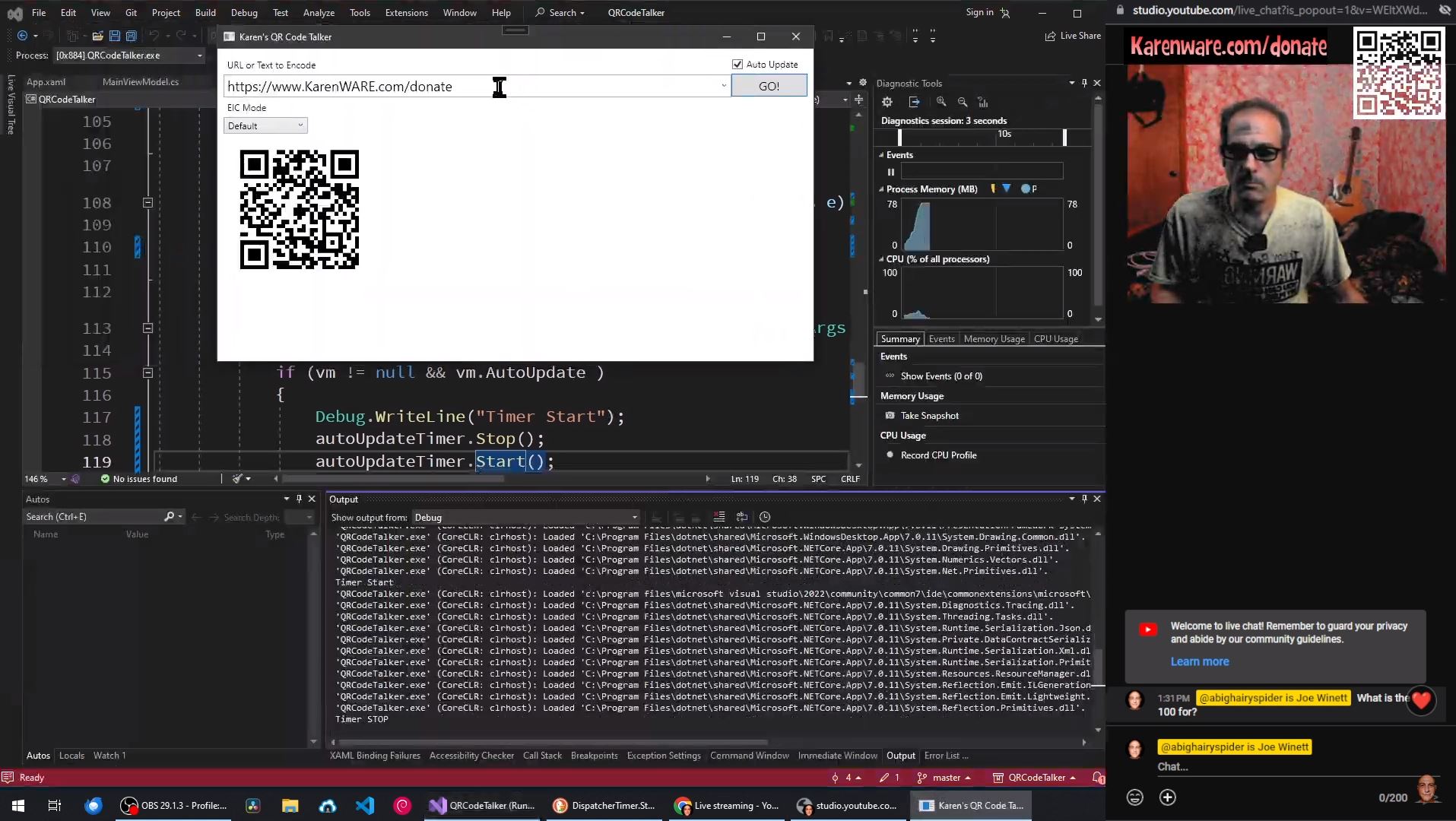Expand the URL to Encode combo arrow
1456x821 pixels.
click(x=722, y=86)
